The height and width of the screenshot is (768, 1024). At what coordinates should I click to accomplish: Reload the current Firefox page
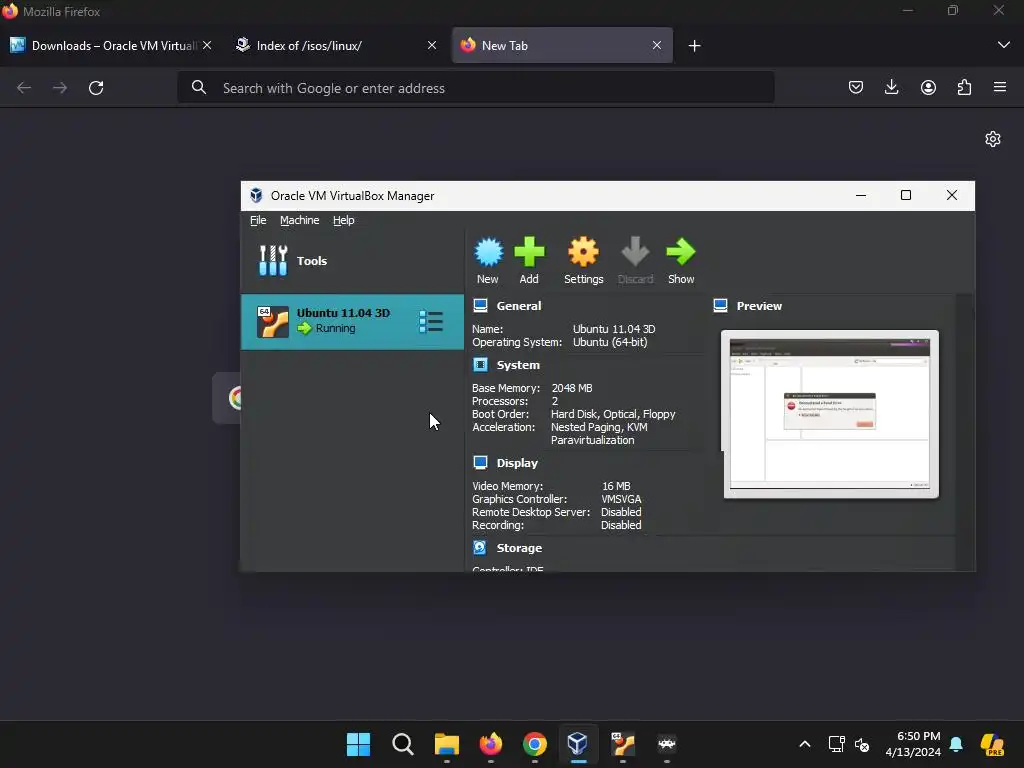click(x=96, y=88)
